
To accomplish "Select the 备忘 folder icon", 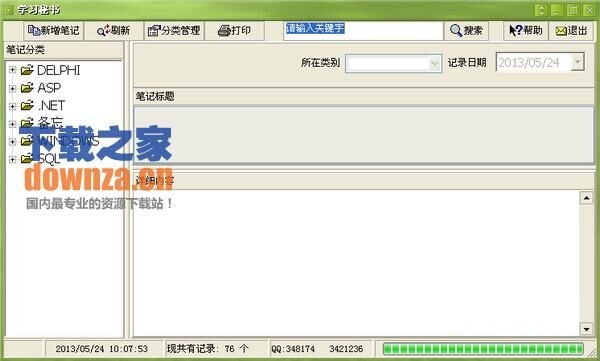I will pyautogui.click(x=27, y=123).
